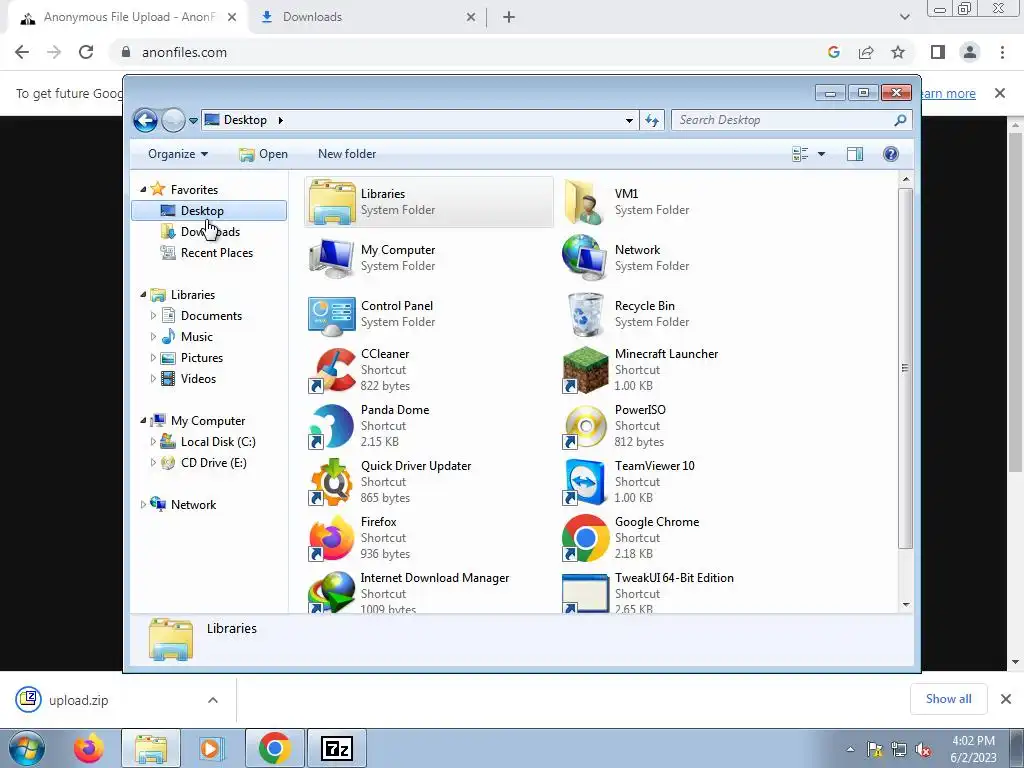Show the preview pane icon
Viewport: 1024px width, 768px height.
coord(854,154)
